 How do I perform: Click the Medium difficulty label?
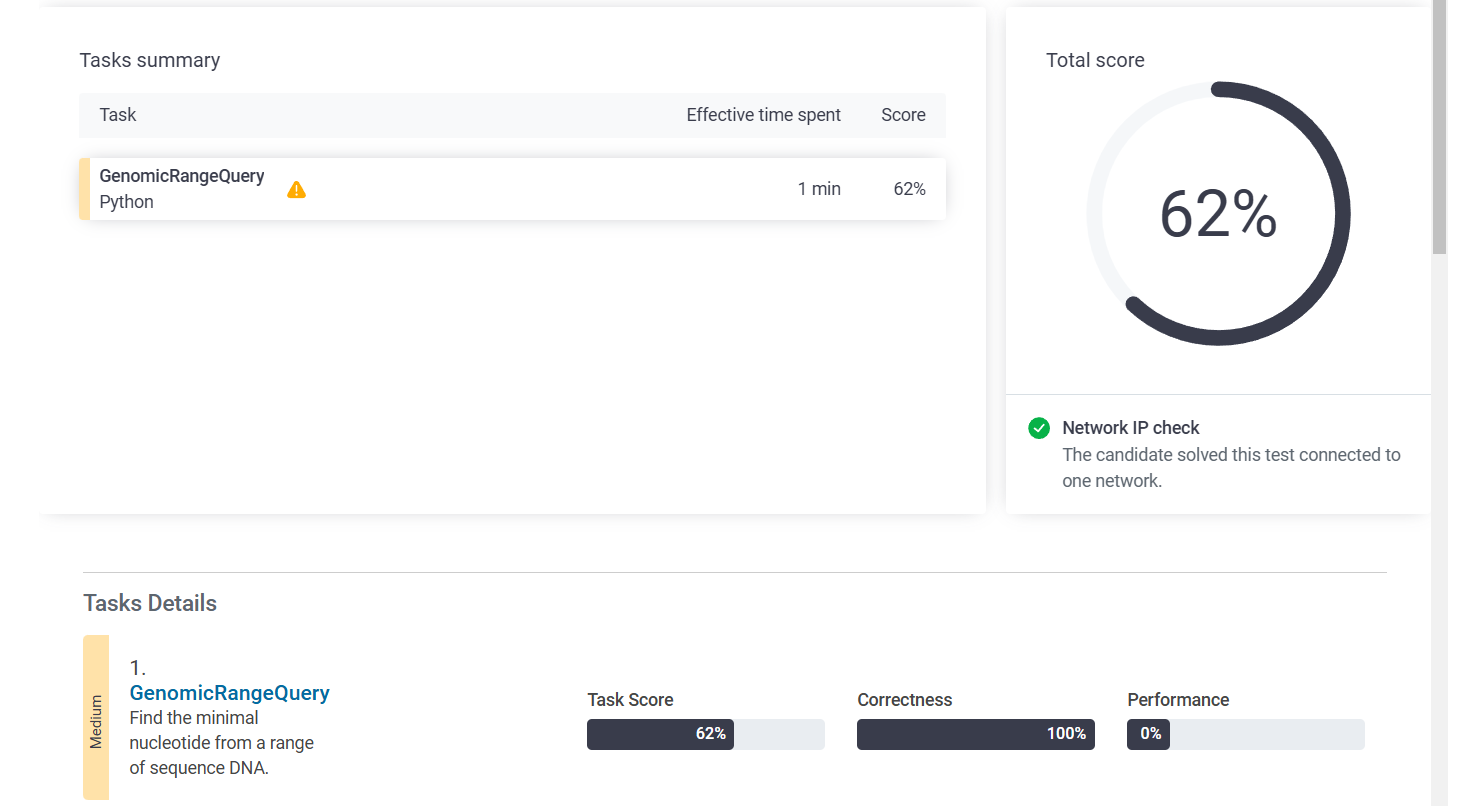click(x=96, y=718)
